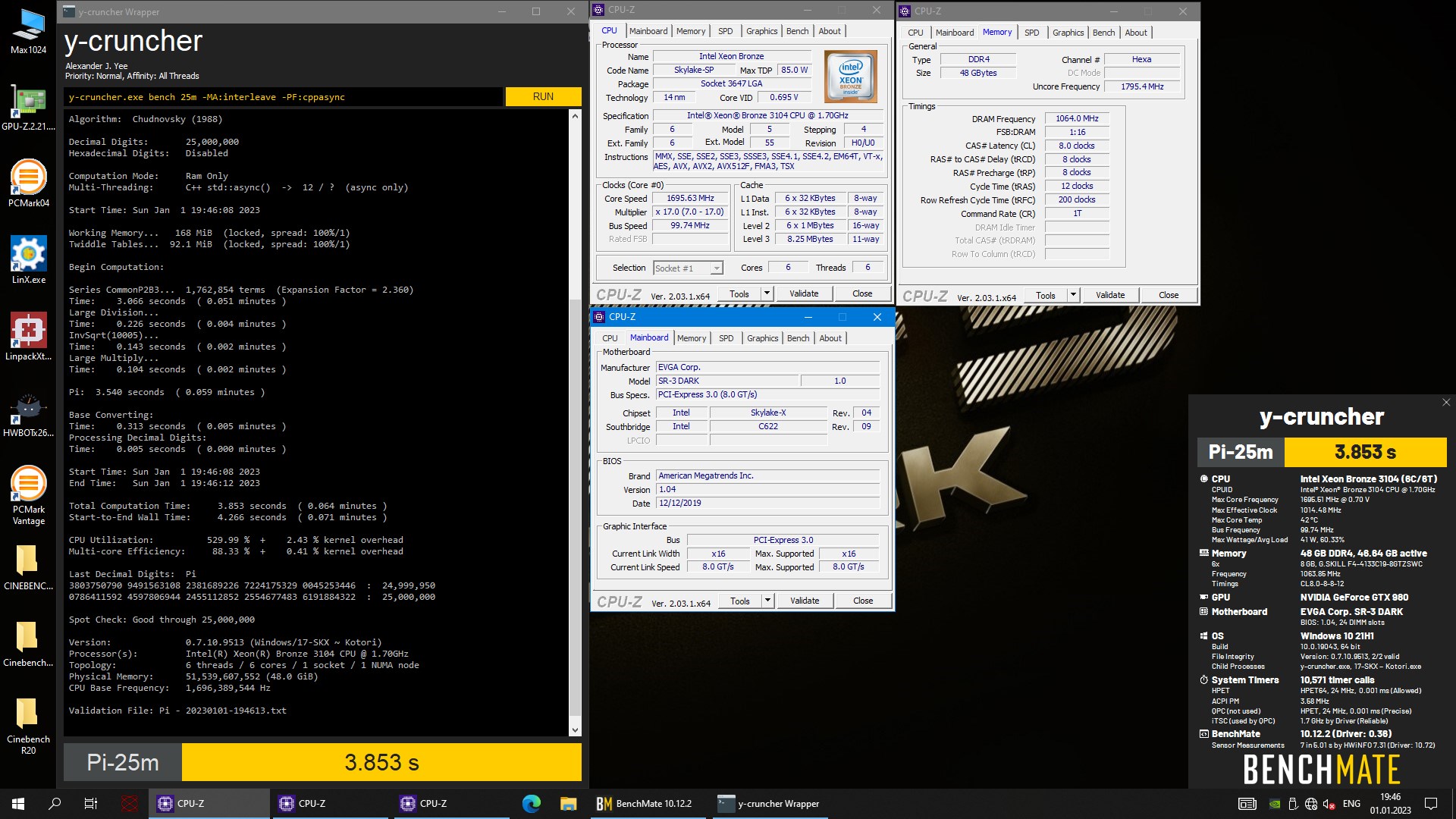1456x819 pixels.
Task: Switch to BenchMate 10.12.2 taskbar item
Action: coord(645,804)
